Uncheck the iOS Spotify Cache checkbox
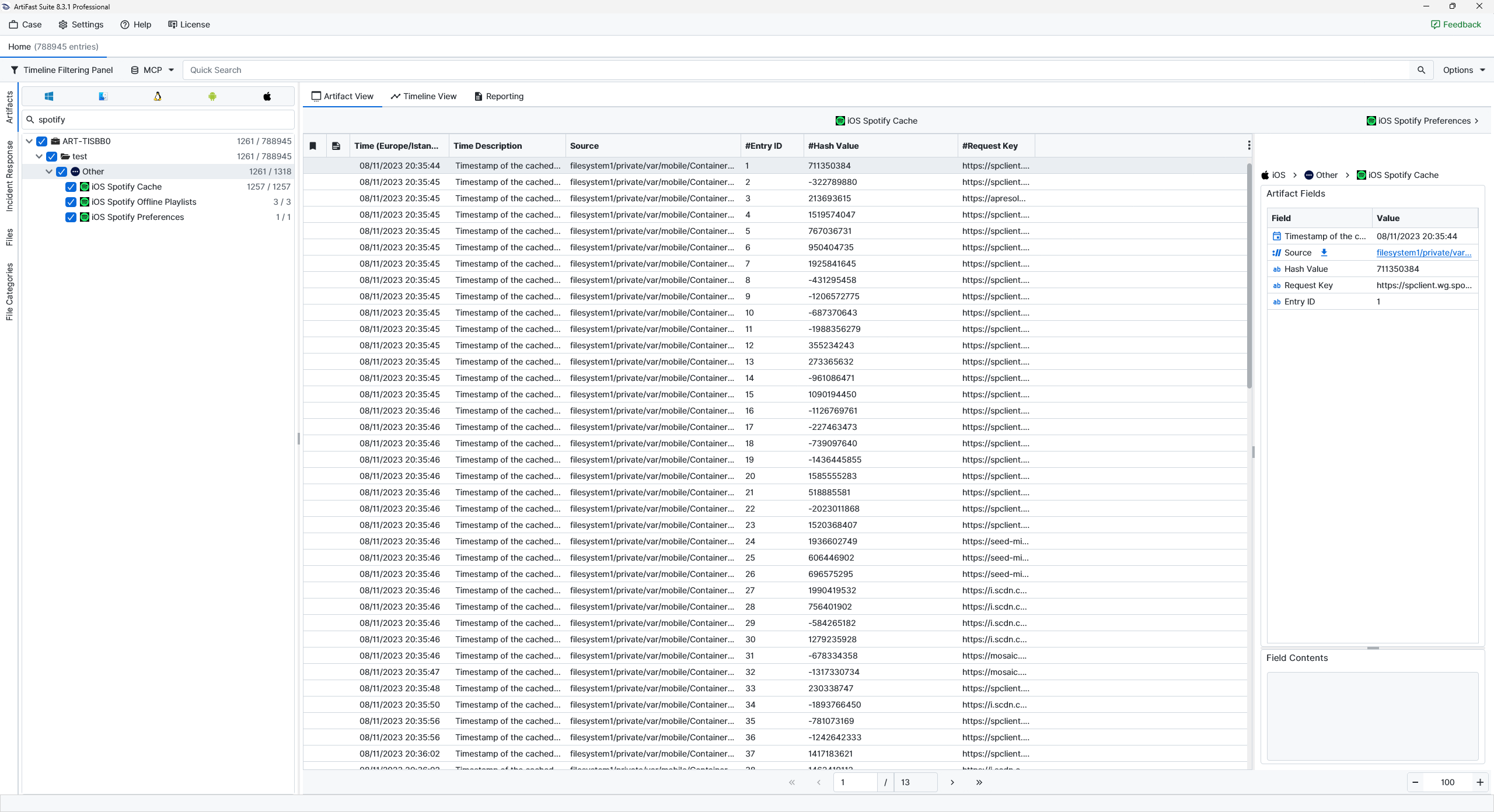Image resolution: width=1494 pixels, height=812 pixels. [71, 187]
